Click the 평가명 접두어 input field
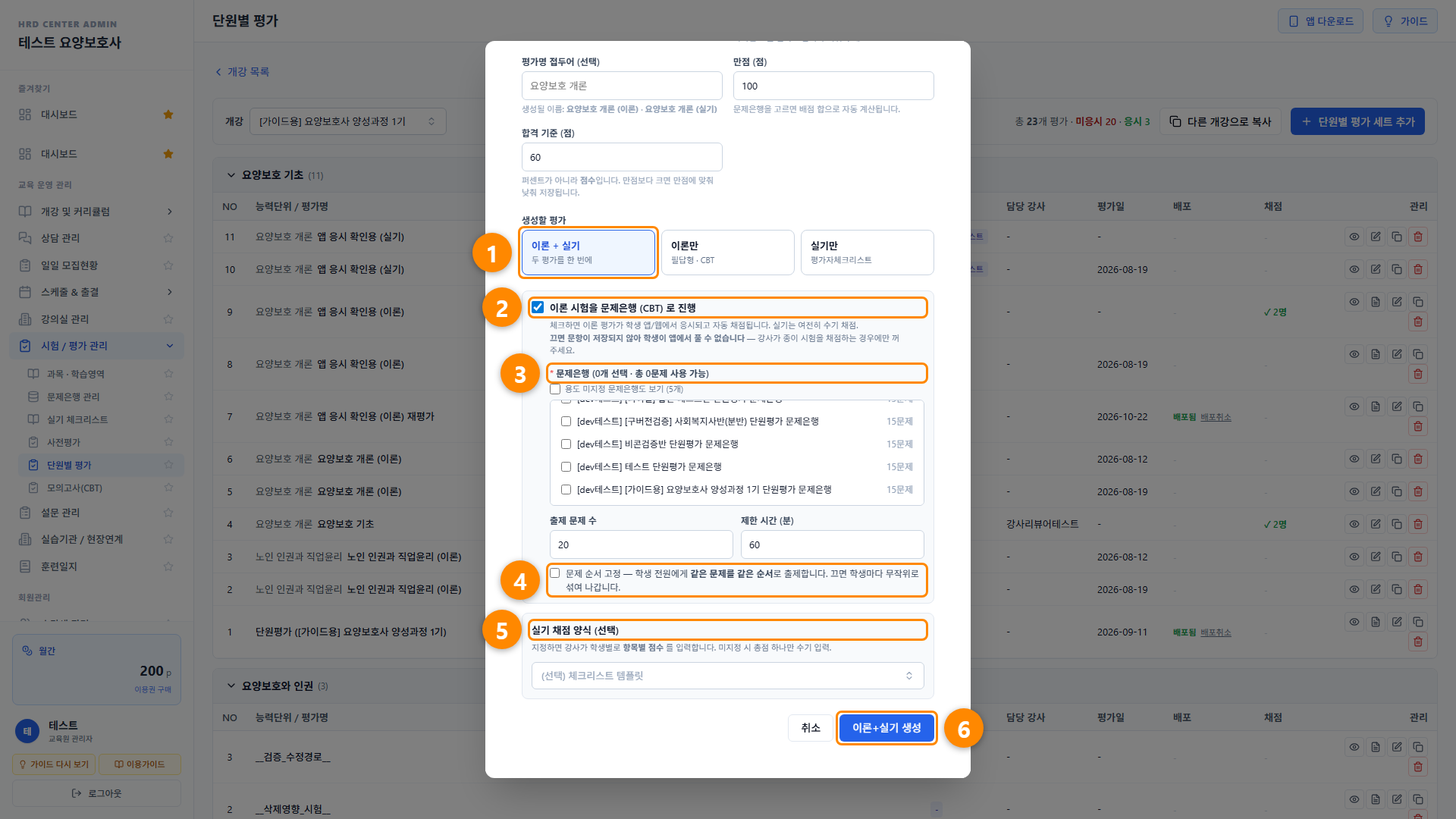This screenshot has height=819, width=1456. point(622,86)
